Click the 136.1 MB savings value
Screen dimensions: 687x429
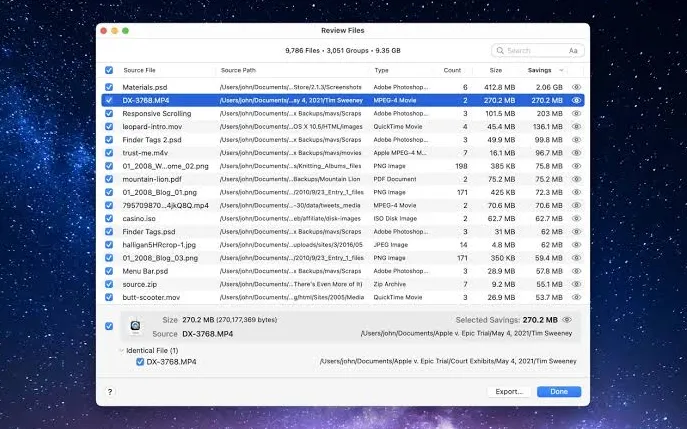tap(548, 127)
